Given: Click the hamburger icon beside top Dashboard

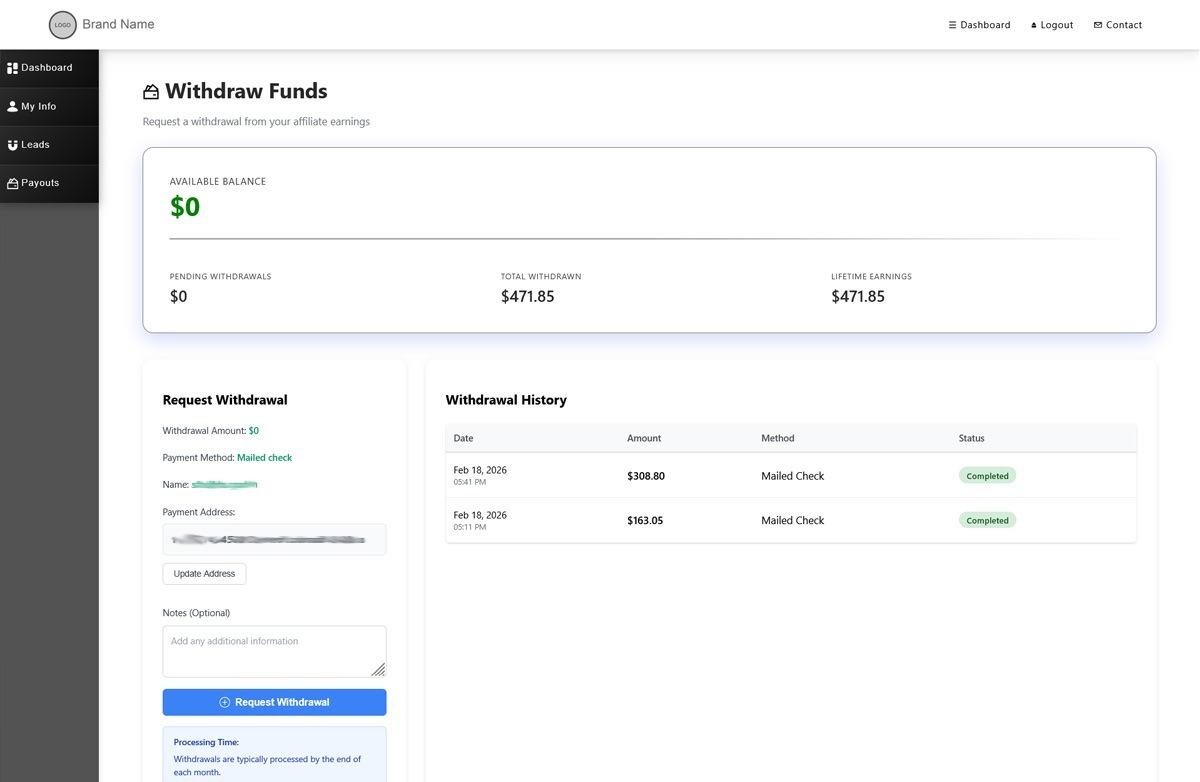Looking at the screenshot, I should [x=953, y=25].
